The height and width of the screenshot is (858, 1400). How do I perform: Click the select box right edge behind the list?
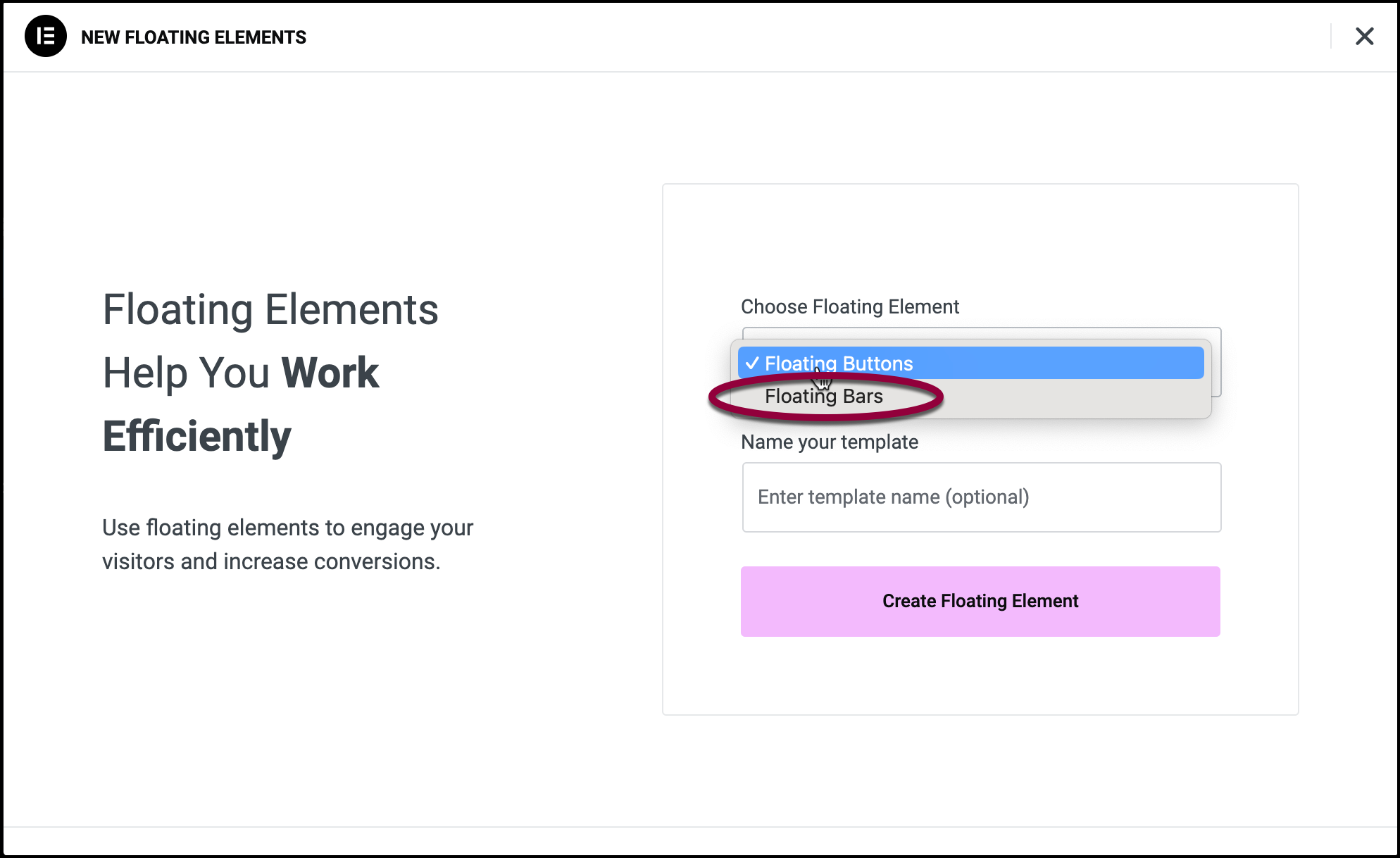[1217, 366]
